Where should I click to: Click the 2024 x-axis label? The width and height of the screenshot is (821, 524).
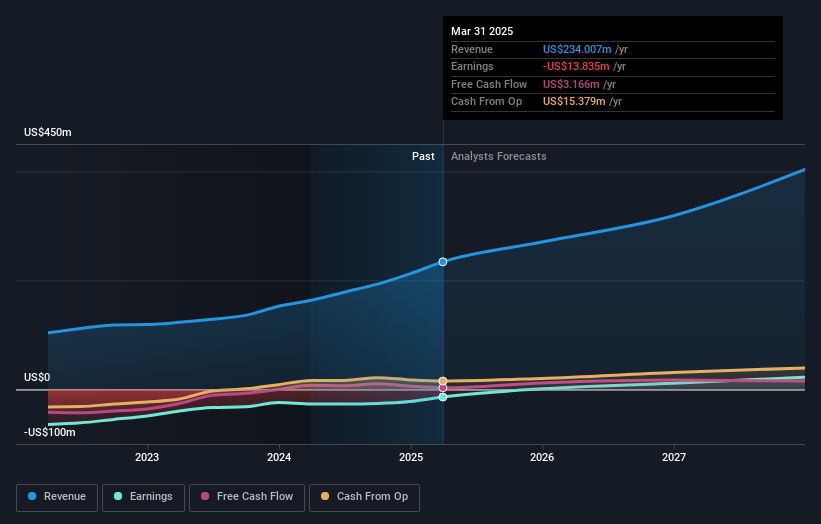point(279,457)
